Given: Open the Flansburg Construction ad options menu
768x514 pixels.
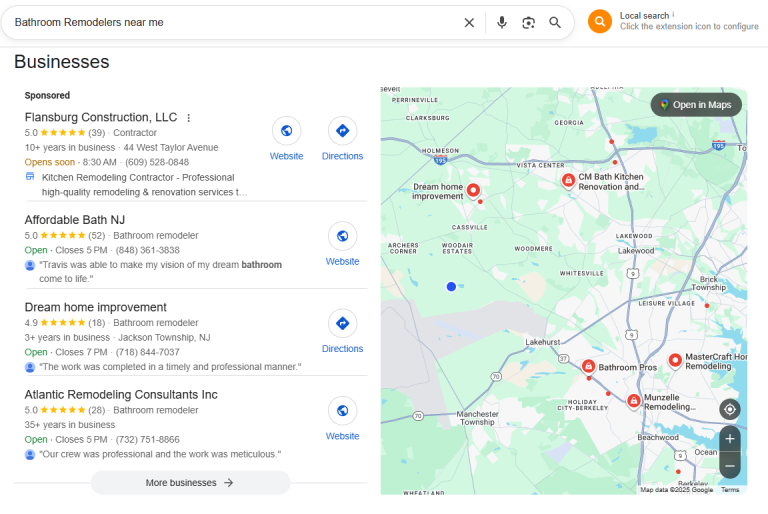Looking at the screenshot, I should [188, 118].
